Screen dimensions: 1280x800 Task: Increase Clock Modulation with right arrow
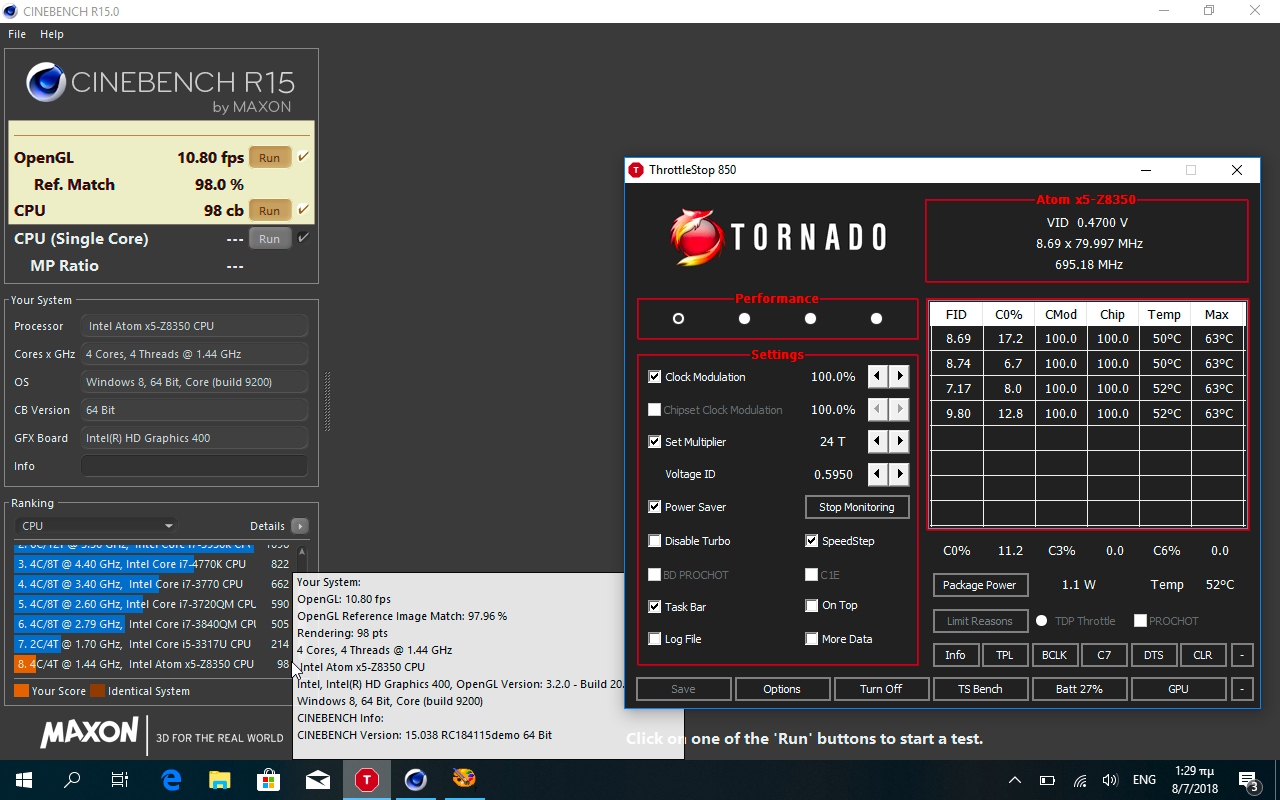pos(899,377)
